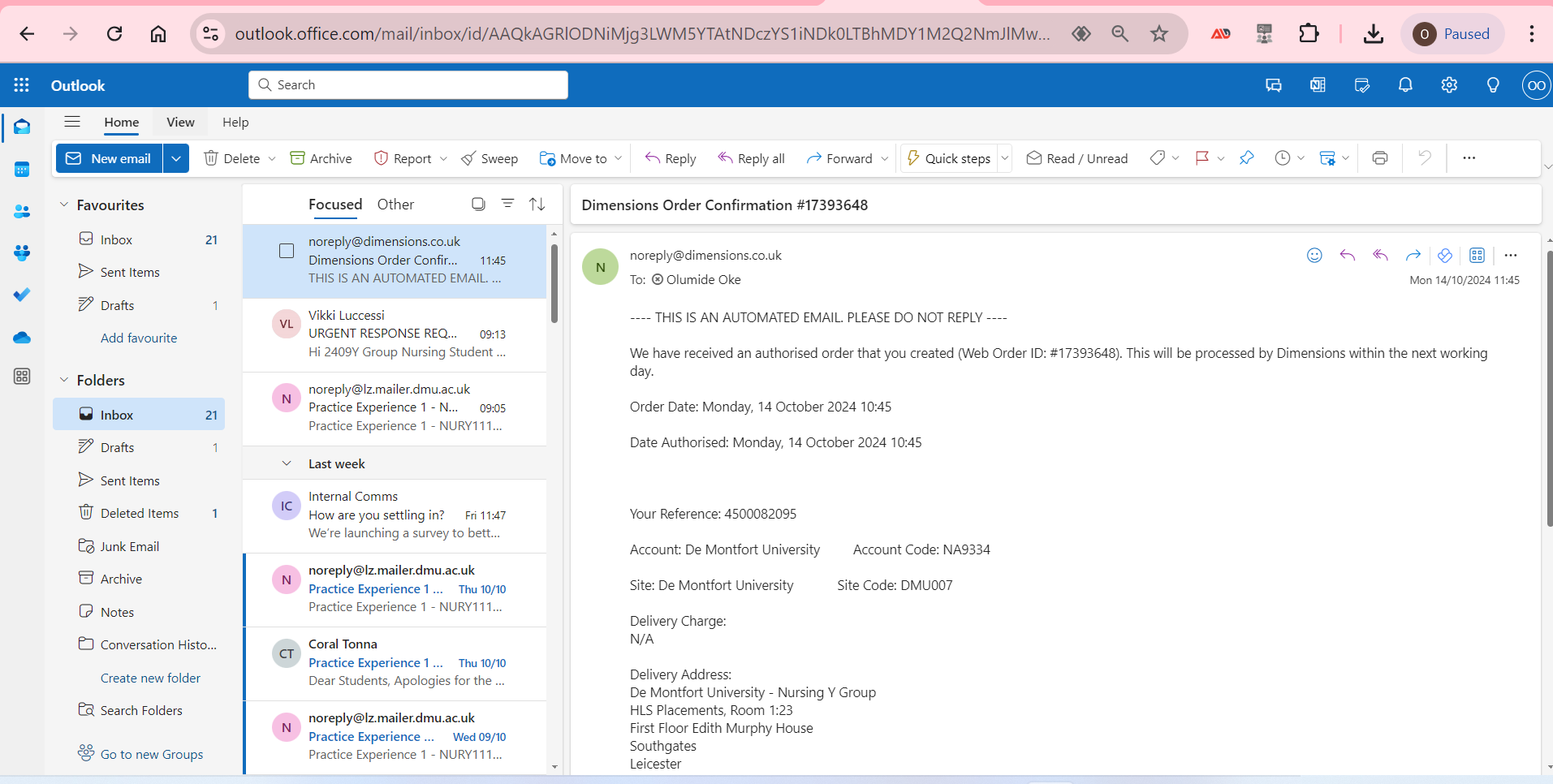Open the Teams chat icon in header
The image size is (1553, 784).
[1274, 85]
